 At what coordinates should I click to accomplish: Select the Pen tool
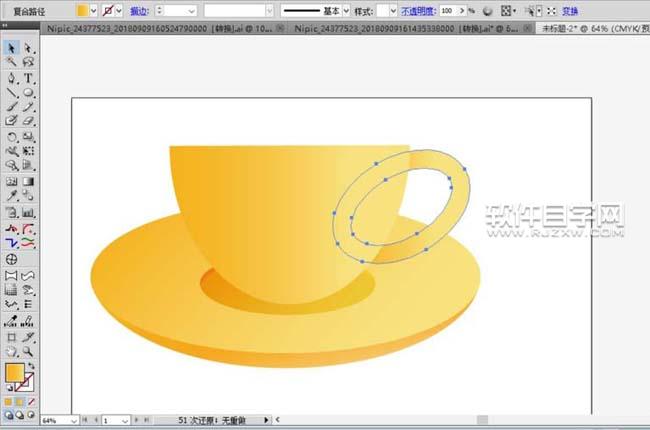coord(11,77)
